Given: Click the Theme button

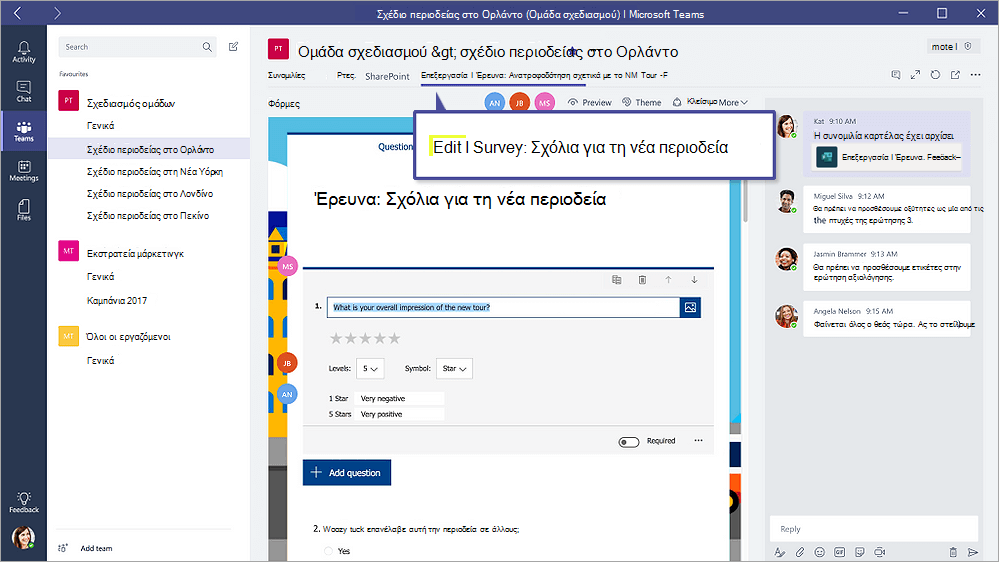Looking at the screenshot, I should (642, 102).
